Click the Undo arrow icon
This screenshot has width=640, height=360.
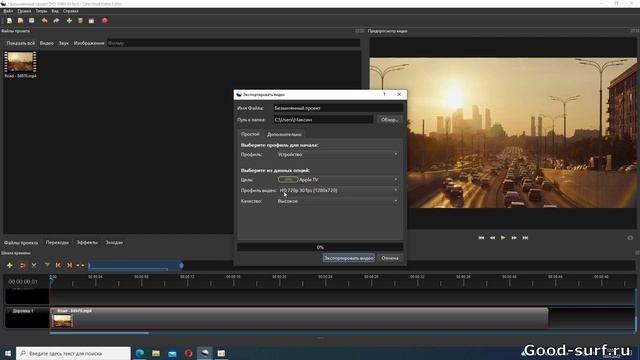[x=44, y=20]
